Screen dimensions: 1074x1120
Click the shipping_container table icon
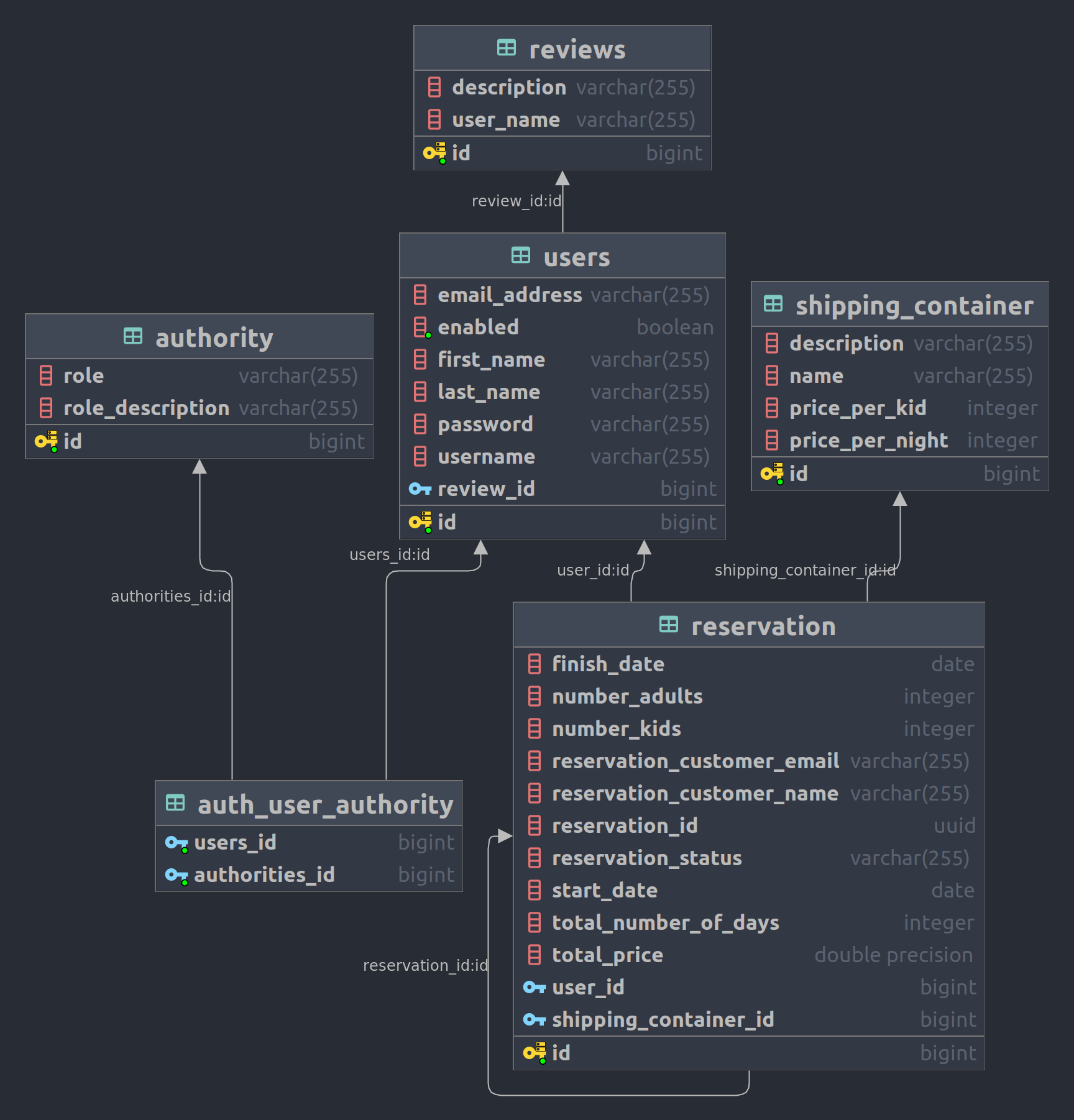(773, 304)
